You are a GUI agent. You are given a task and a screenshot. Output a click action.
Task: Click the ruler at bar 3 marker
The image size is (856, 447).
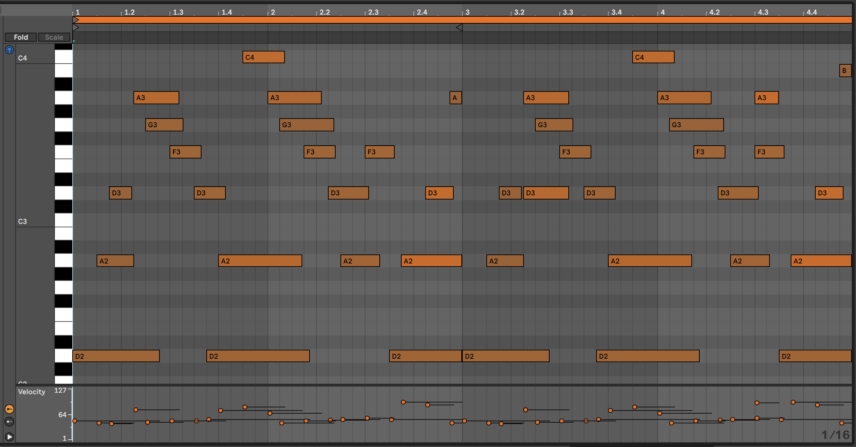click(466, 12)
